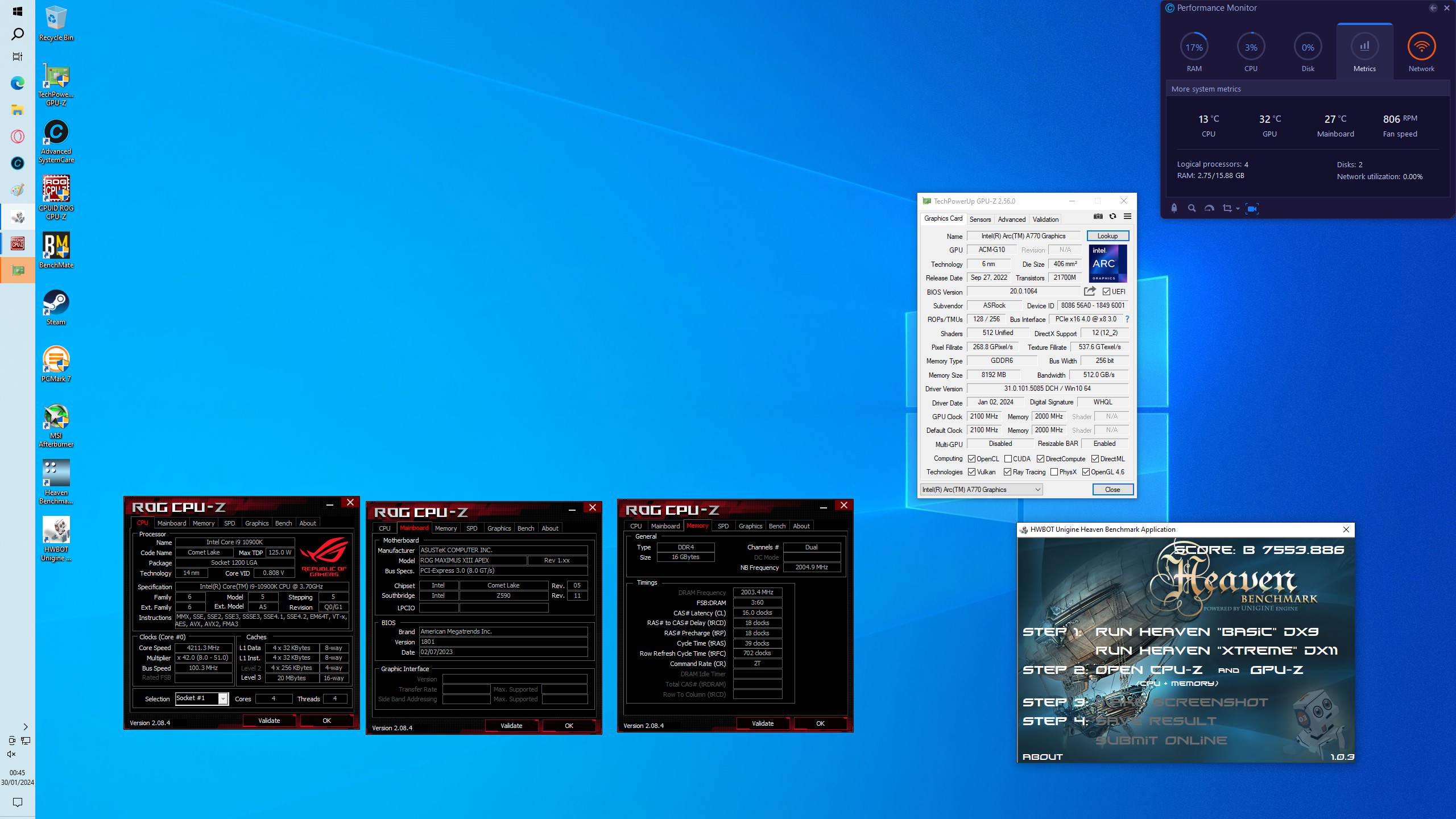Toggle the Ray Tracing checkbox in GPU-Z
This screenshot has width=1456, height=819.
pyautogui.click(x=1008, y=472)
